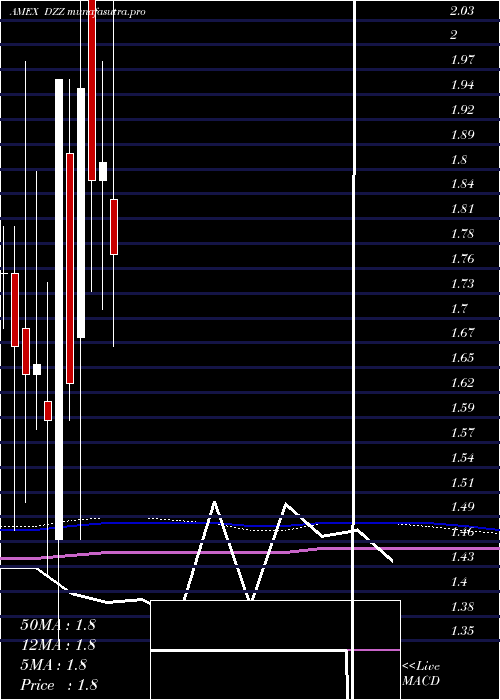This screenshot has width=500, height=700.
Task: Click the 2.03 price axis label
Action: [x=462, y=12]
